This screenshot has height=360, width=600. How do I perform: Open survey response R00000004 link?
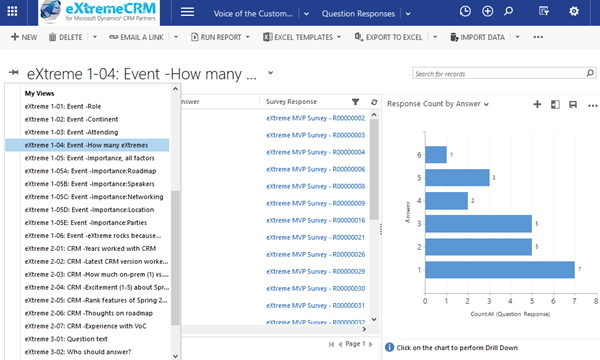[x=316, y=152]
